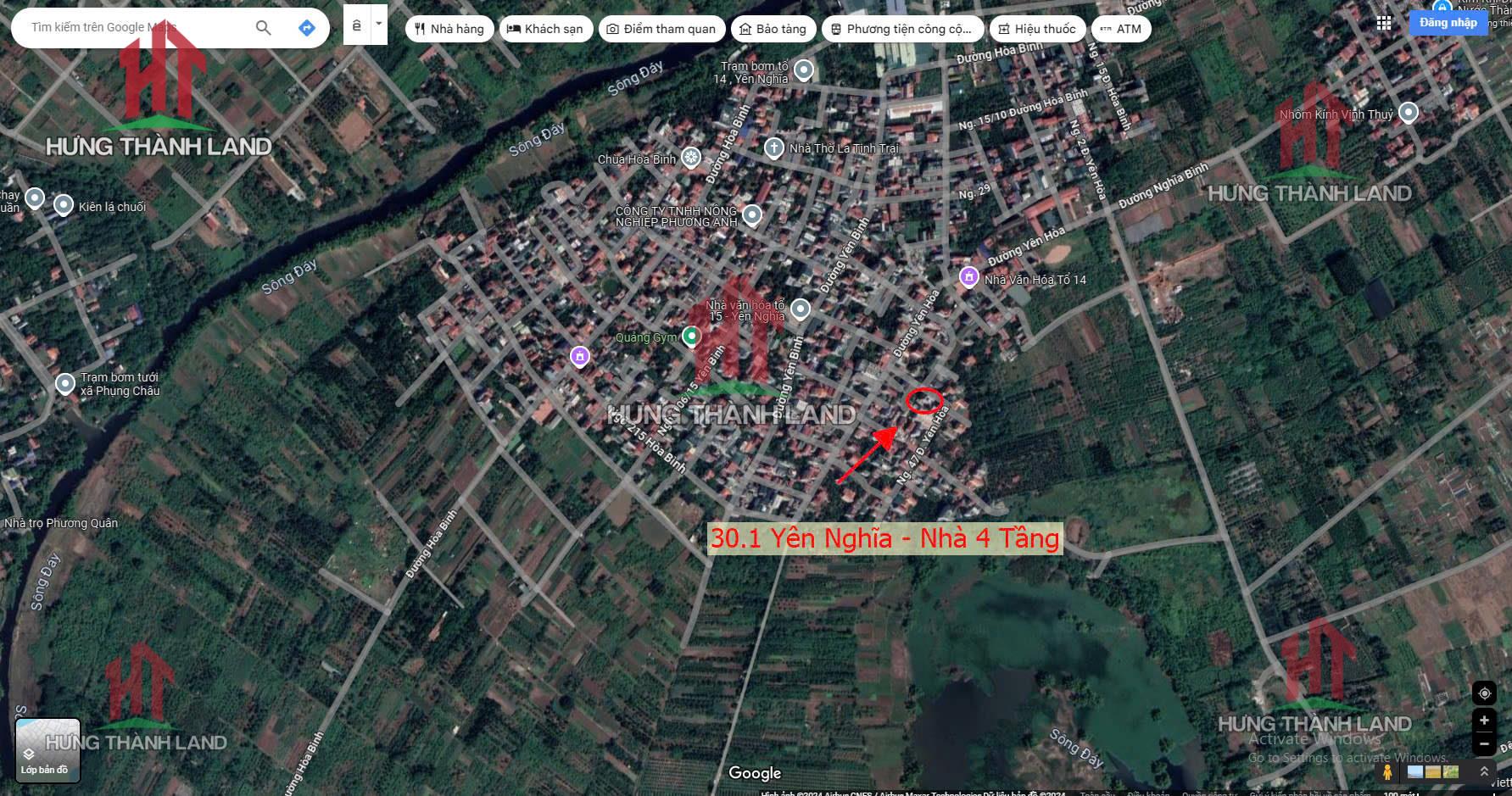Filter by Khách sạn category
The height and width of the screenshot is (796, 1512).
pos(545,29)
